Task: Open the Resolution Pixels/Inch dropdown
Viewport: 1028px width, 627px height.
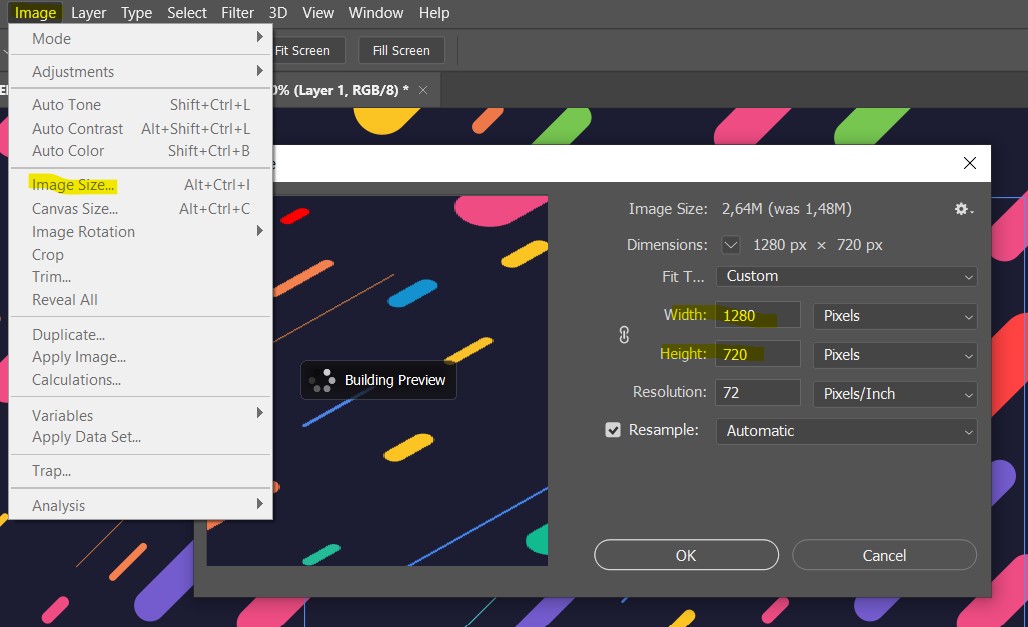Action: coord(895,394)
